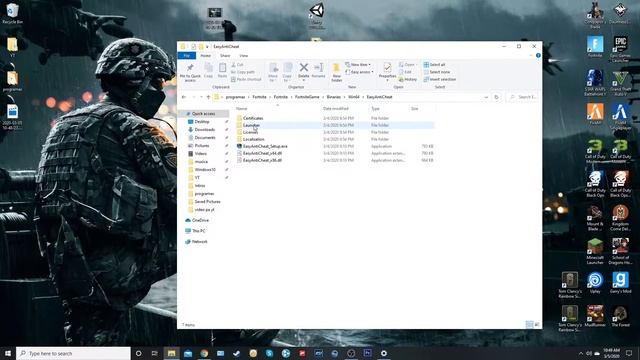Screen dimensions: 640x360
Task: Select the Localization folder
Action: (253, 139)
